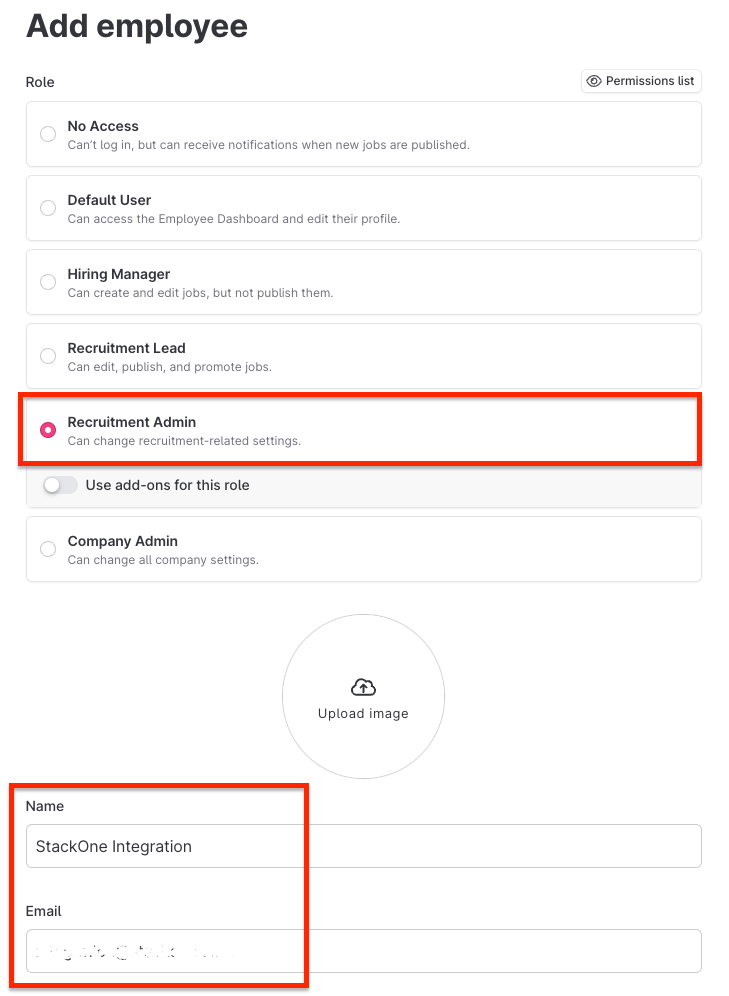
Task: Click the No Access role description text
Action: 269,145
